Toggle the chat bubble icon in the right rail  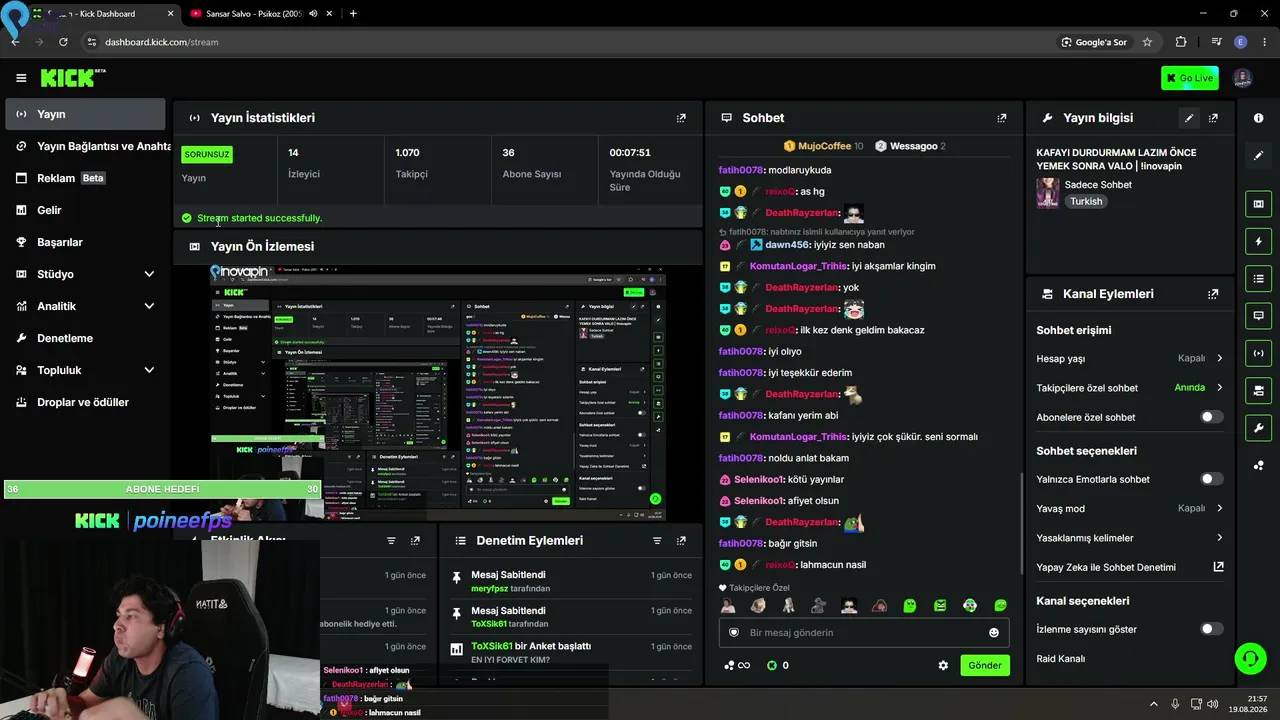[1258, 316]
